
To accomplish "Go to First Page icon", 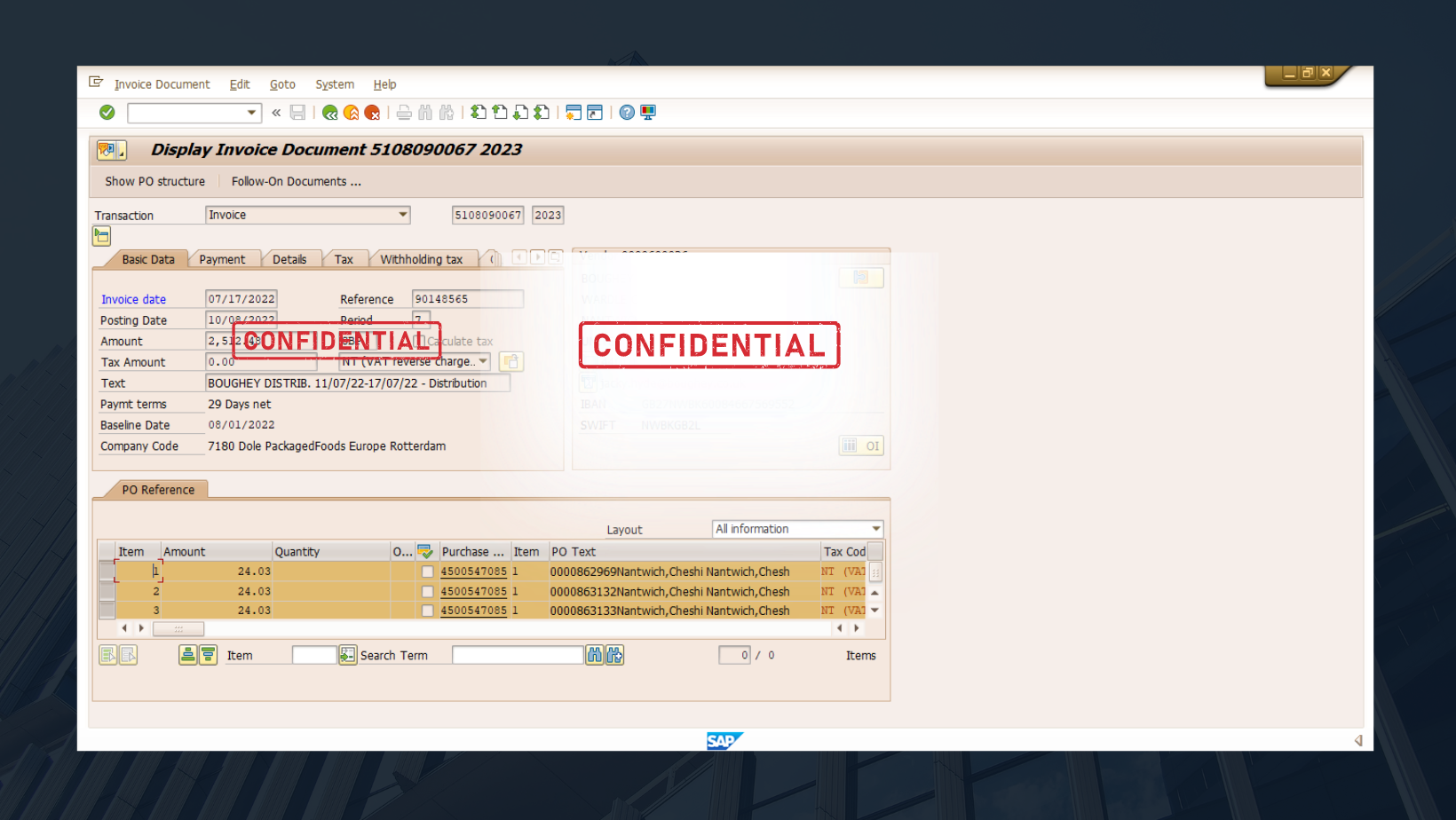I will pyautogui.click(x=479, y=113).
